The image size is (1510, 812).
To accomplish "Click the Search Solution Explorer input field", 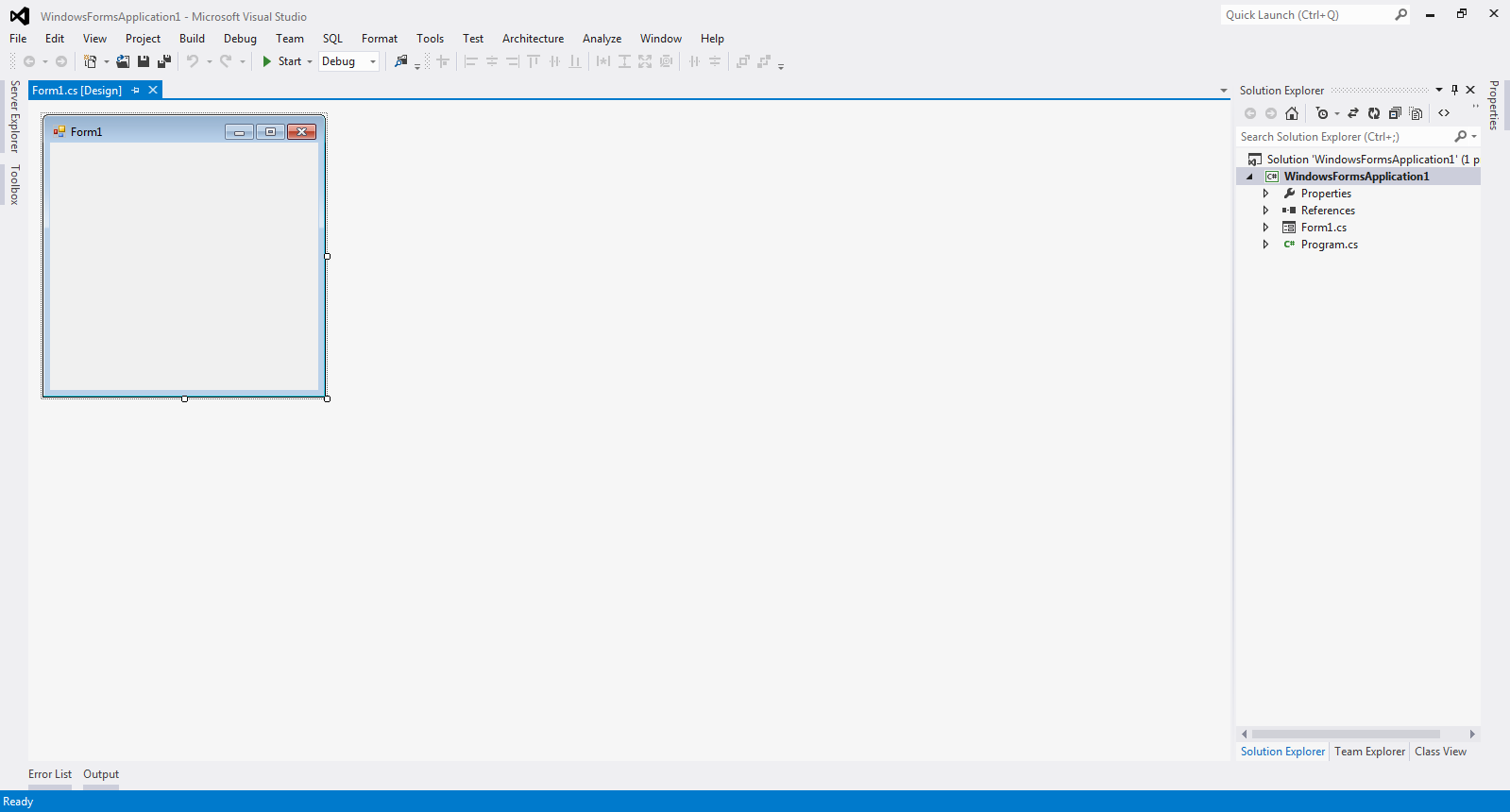I will tap(1345, 137).
